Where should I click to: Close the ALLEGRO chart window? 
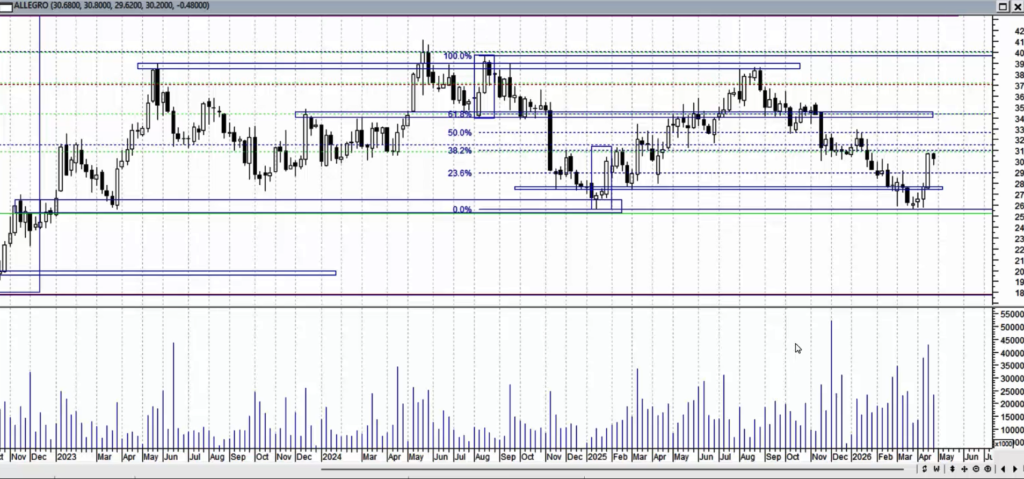(1016, 6)
